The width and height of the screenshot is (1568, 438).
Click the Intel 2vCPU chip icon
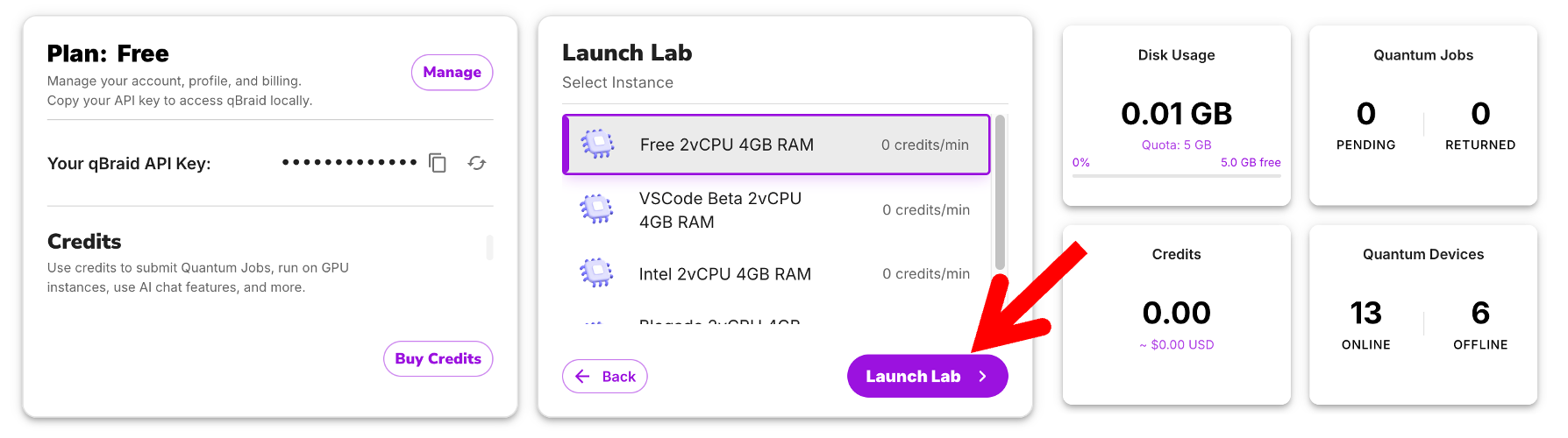tap(597, 273)
